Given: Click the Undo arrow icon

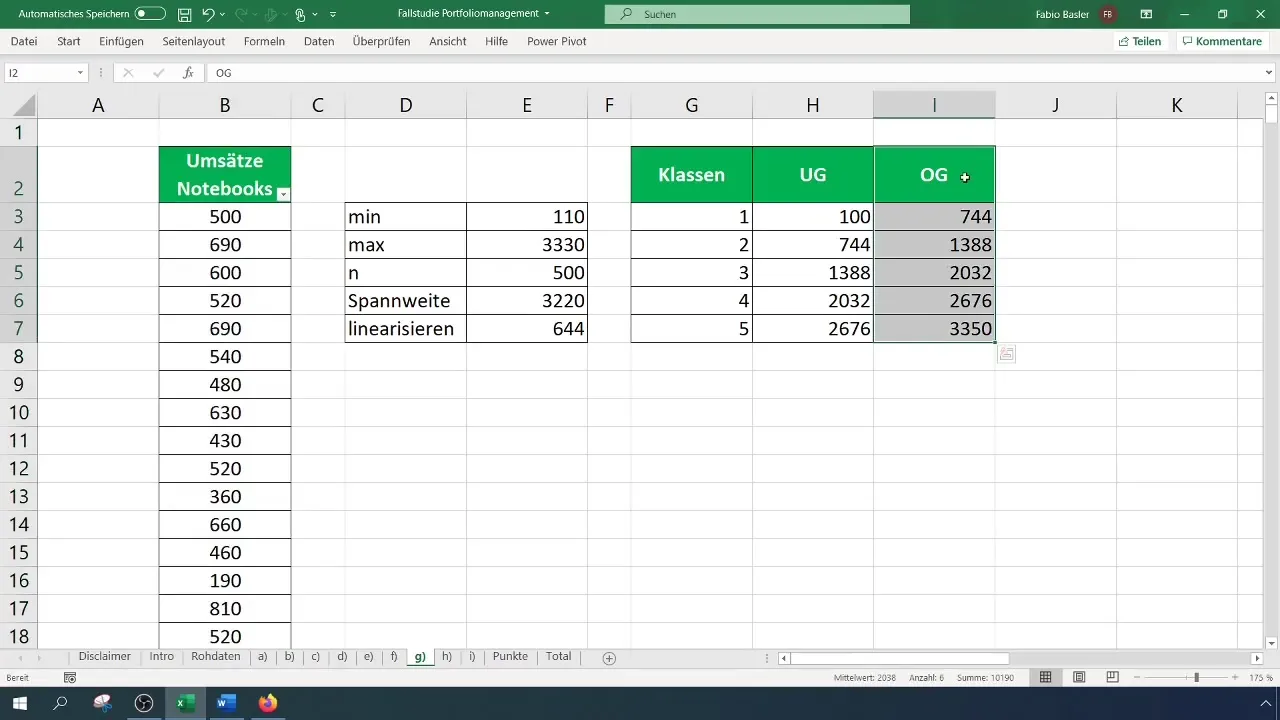Looking at the screenshot, I should [x=208, y=14].
